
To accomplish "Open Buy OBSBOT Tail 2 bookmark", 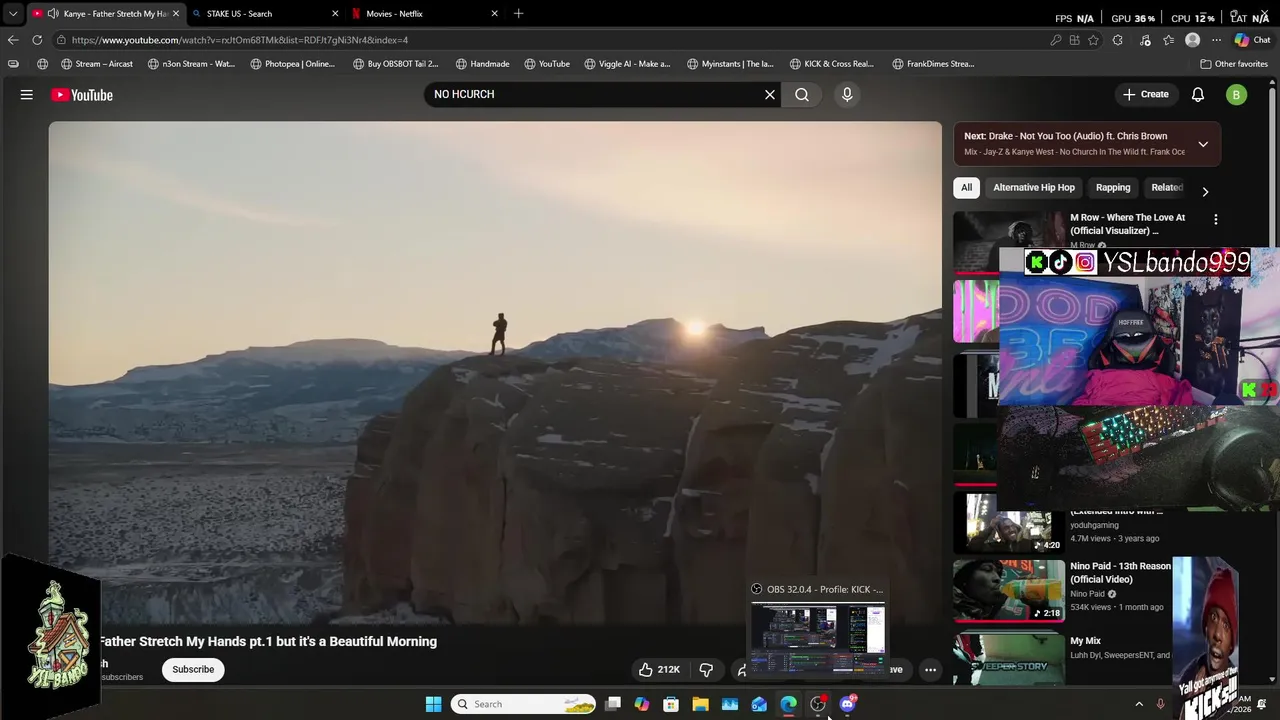I will (x=396, y=64).
